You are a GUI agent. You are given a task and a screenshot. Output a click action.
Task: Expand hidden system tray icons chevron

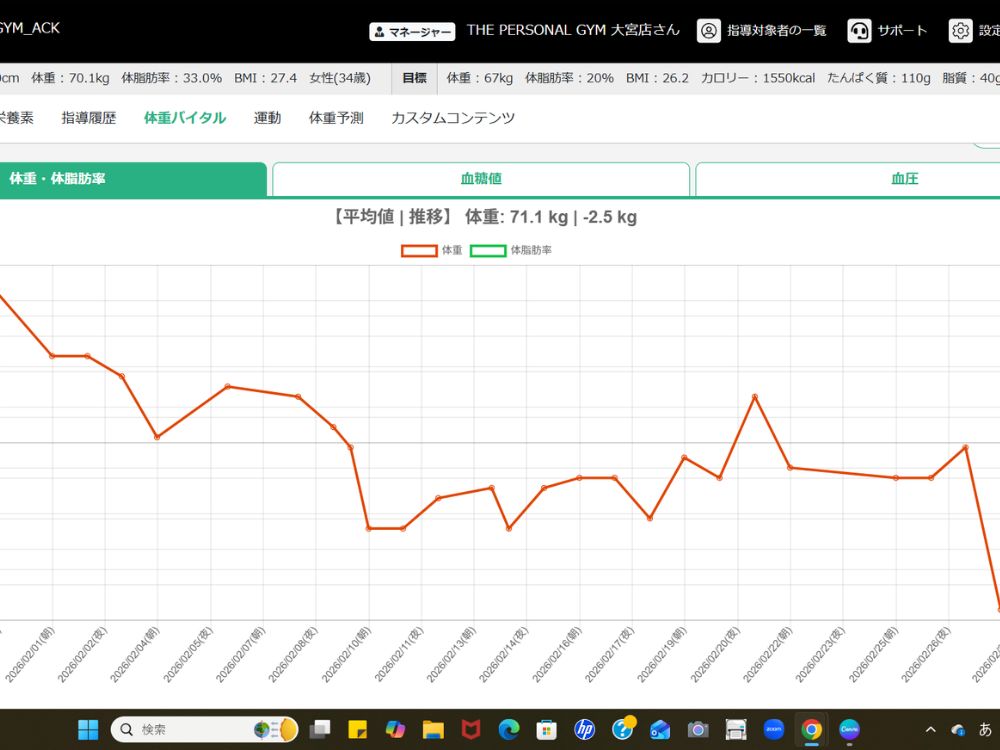(930, 729)
